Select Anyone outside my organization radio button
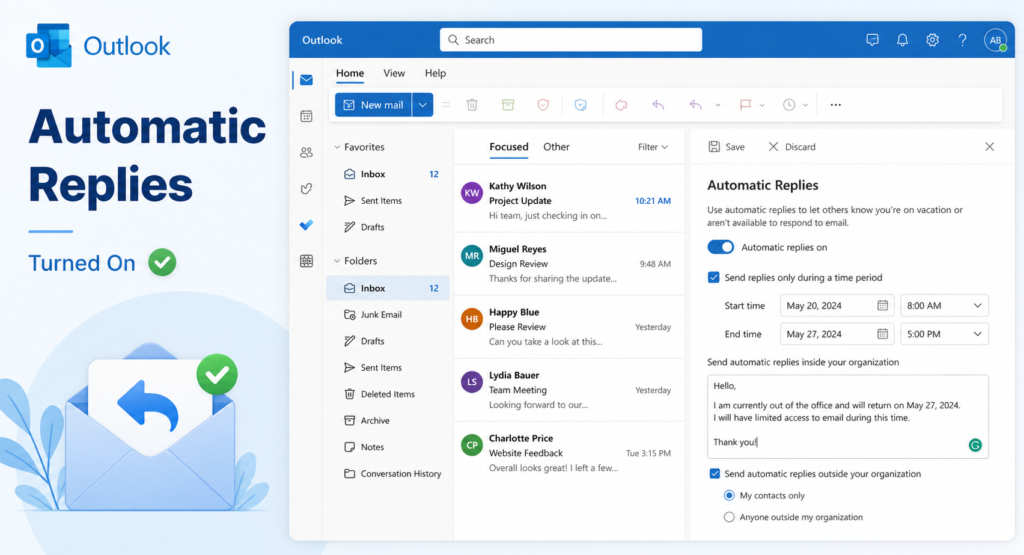The width and height of the screenshot is (1024, 555). pyautogui.click(x=729, y=517)
